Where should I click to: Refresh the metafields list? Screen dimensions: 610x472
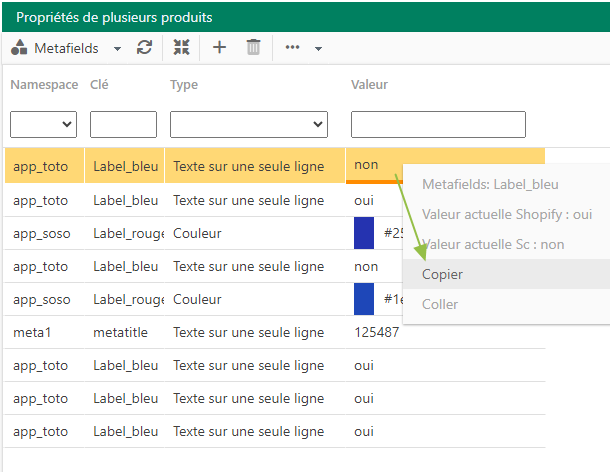tap(144, 47)
